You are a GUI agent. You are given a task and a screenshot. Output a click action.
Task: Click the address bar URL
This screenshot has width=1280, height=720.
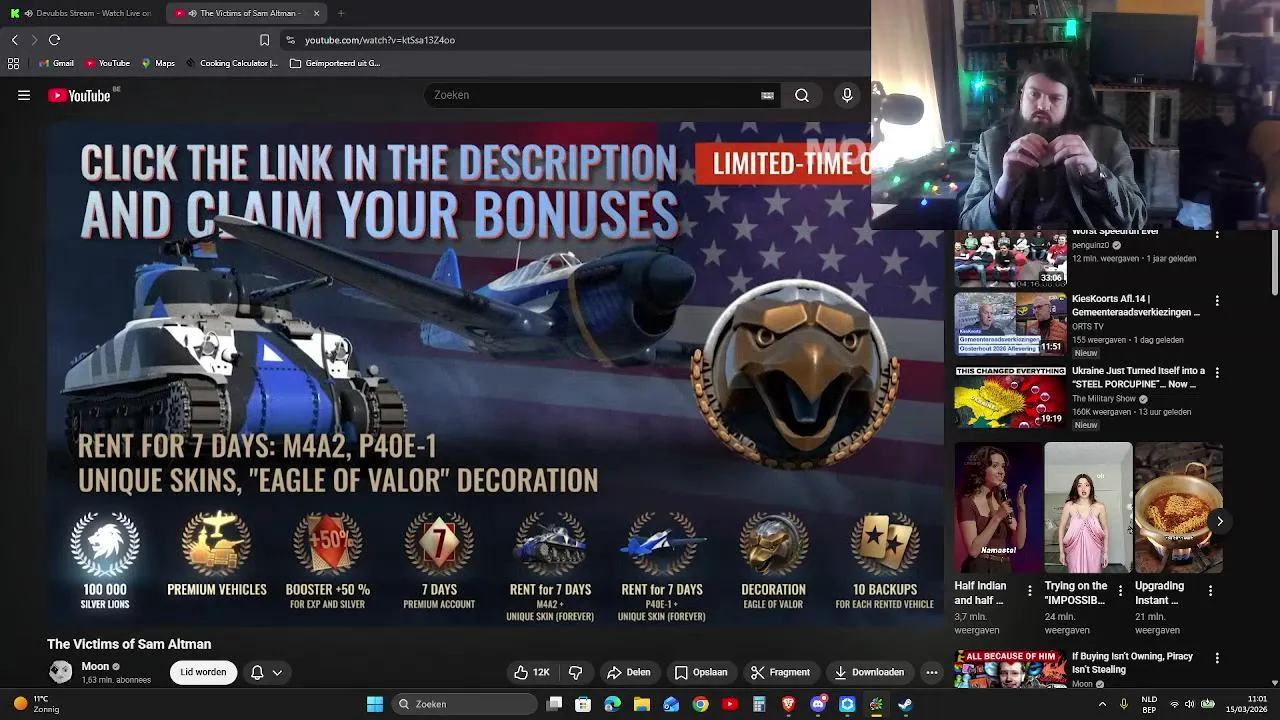tap(380, 40)
